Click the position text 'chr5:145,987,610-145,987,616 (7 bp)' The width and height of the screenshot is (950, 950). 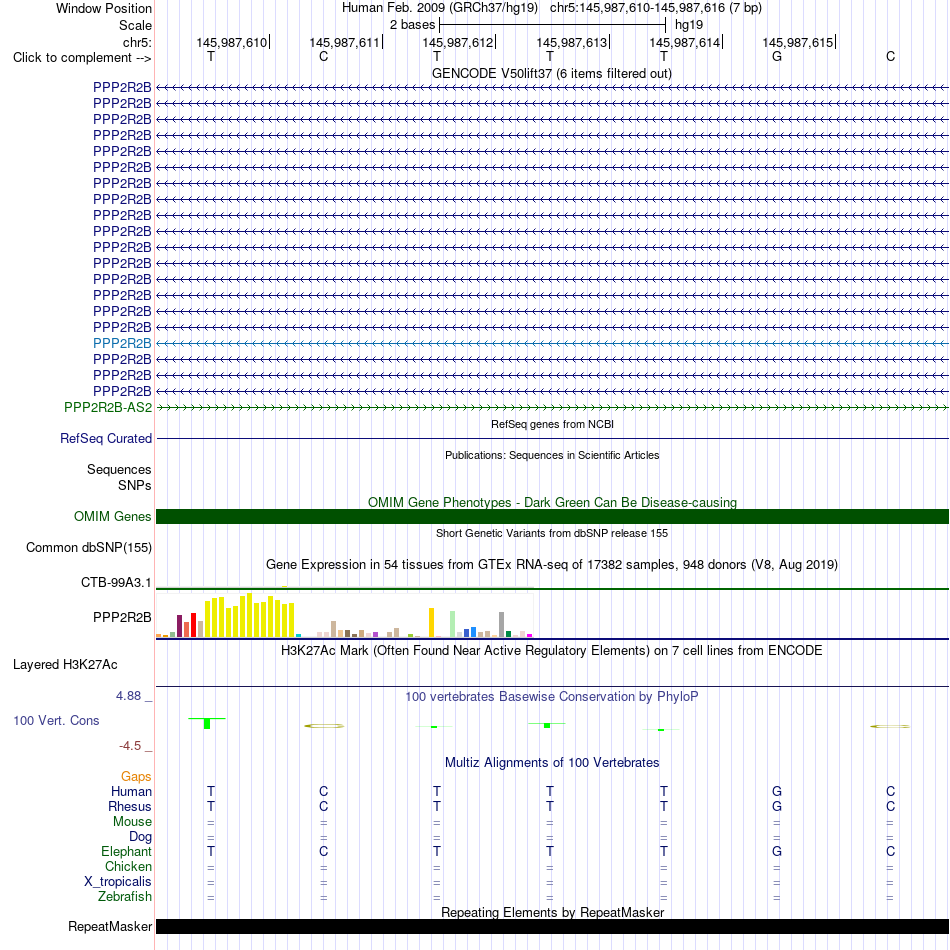[656, 8]
